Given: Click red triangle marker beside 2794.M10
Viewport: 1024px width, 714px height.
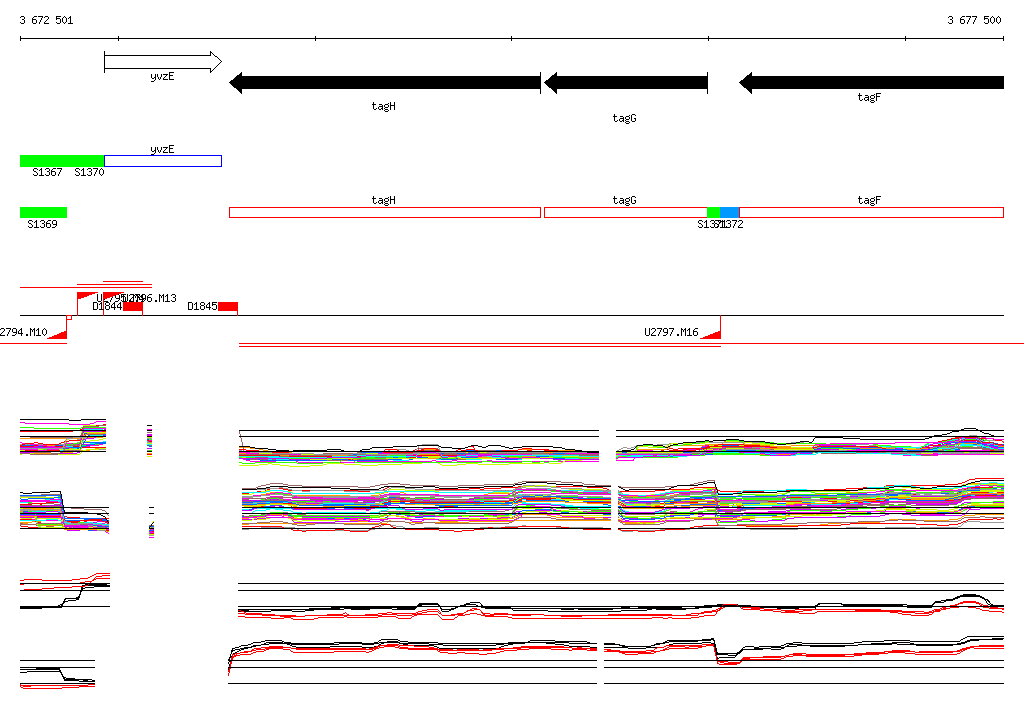Looking at the screenshot, I should click(x=57, y=334).
